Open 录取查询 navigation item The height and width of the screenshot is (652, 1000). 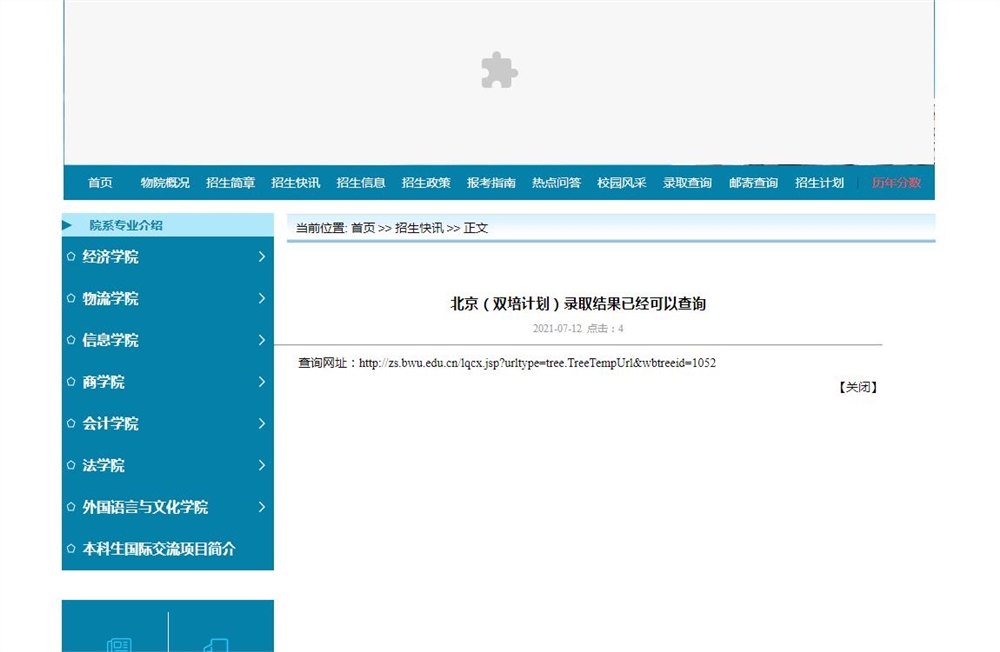click(687, 183)
